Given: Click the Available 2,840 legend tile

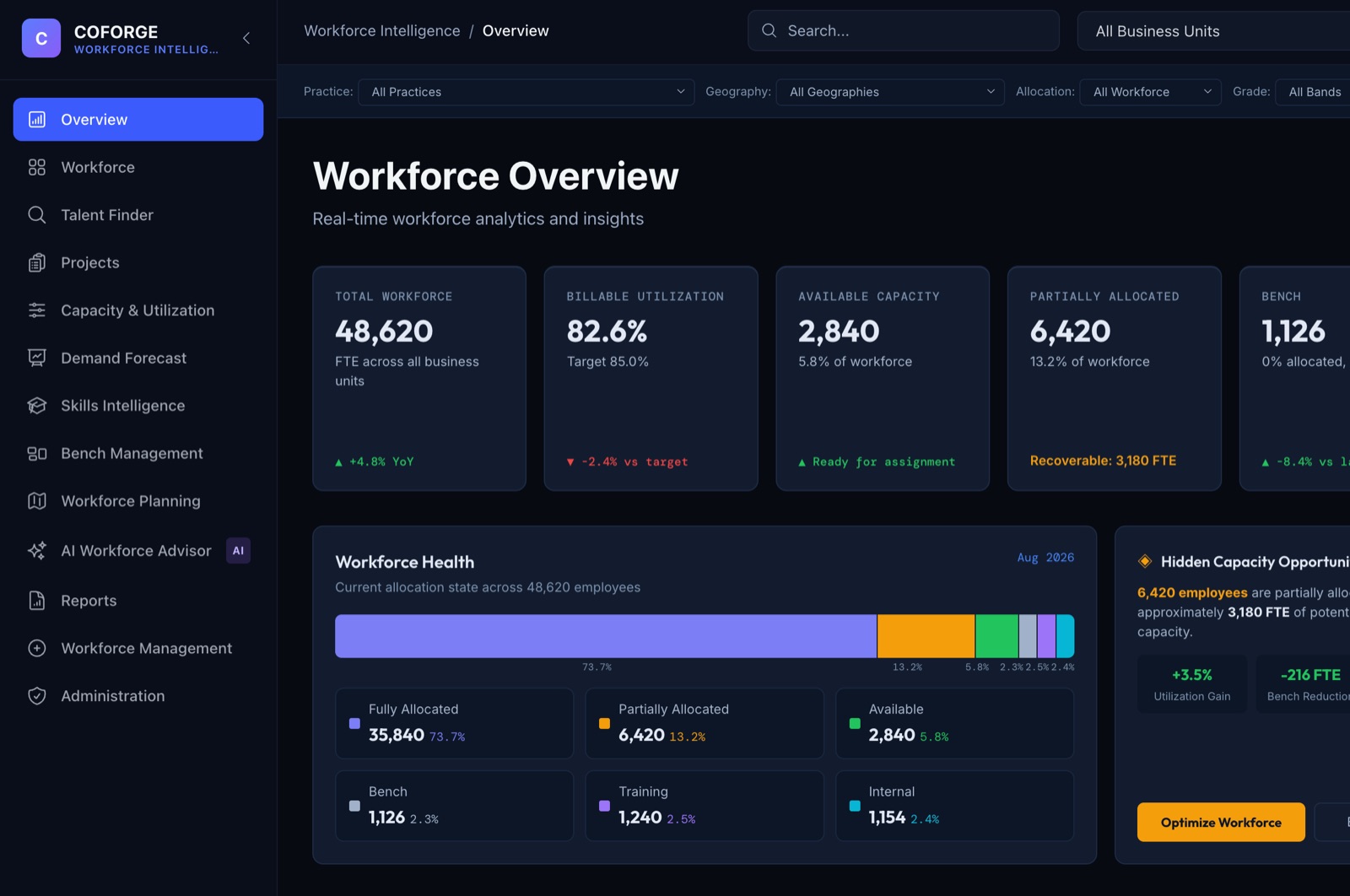Looking at the screenshot, I should (x=954, y=723).
